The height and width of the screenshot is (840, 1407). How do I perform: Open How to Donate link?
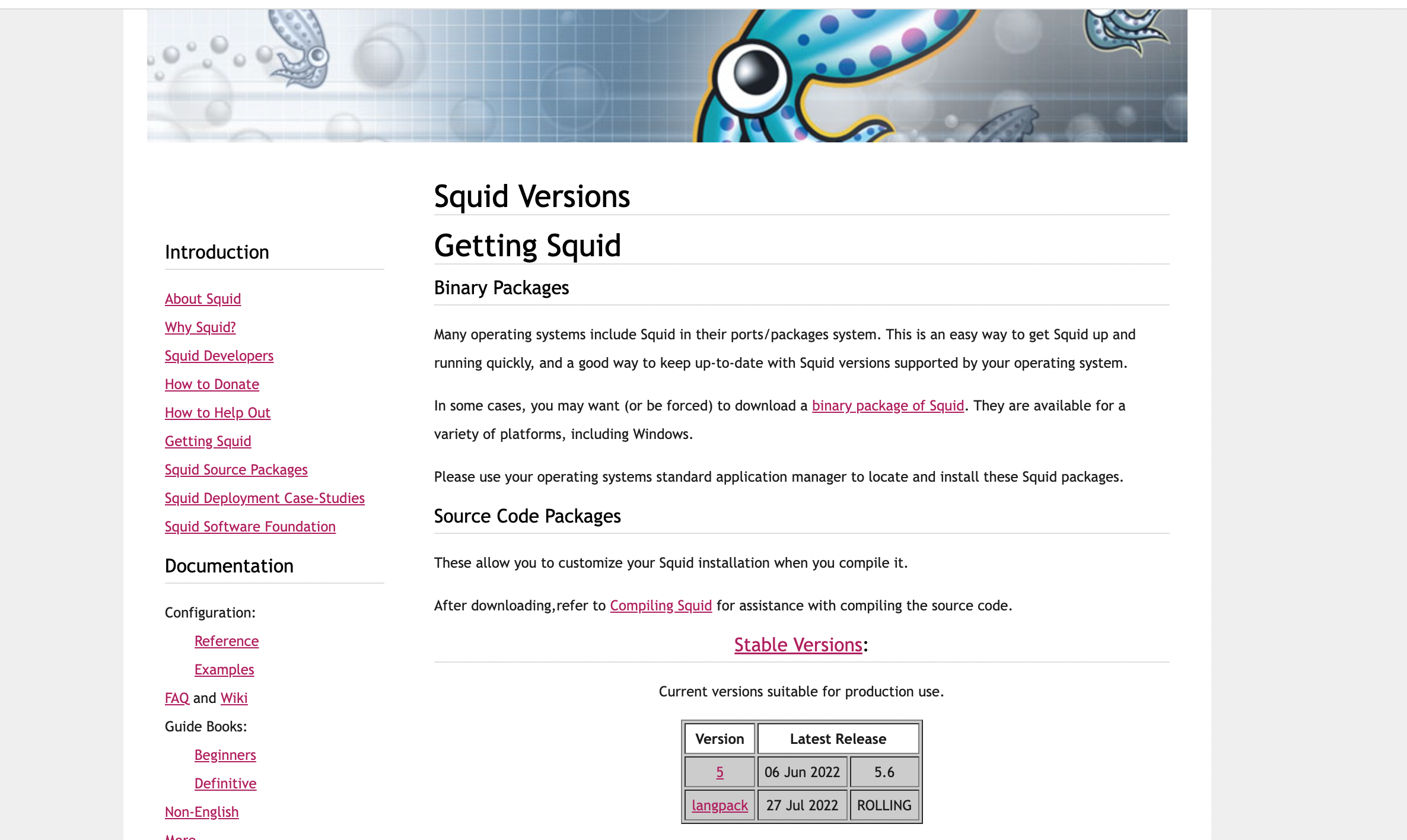coord(212,384)
